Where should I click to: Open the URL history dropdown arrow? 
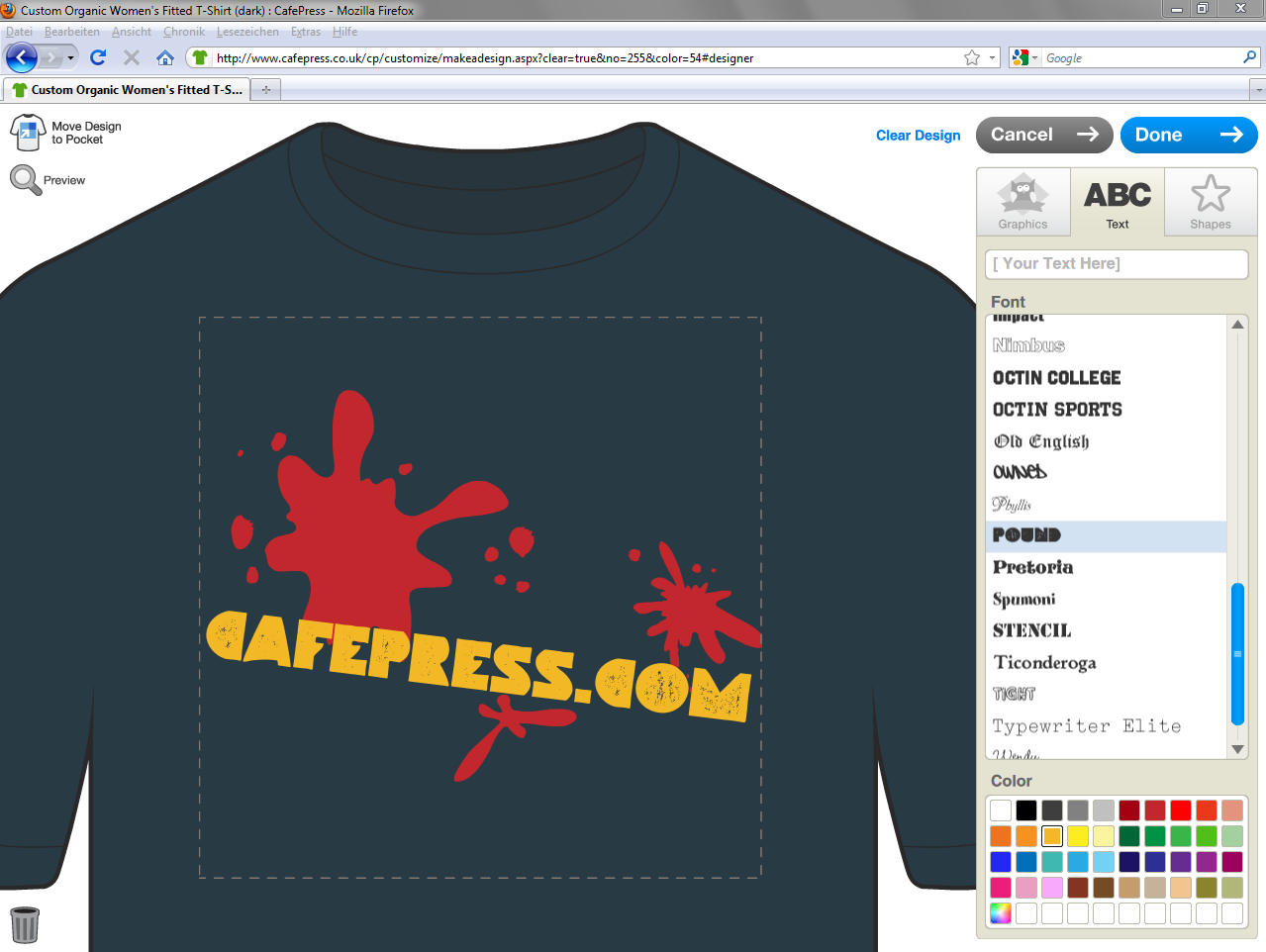coord(992,57)
